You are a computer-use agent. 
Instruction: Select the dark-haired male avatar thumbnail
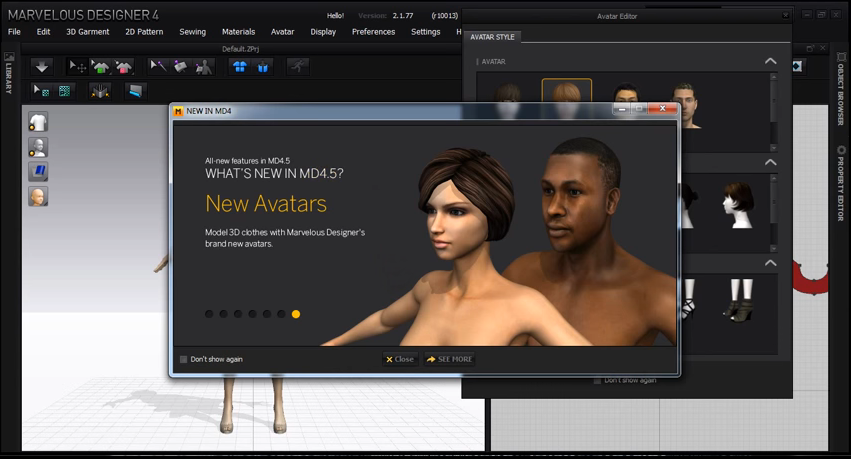(626, 93)
